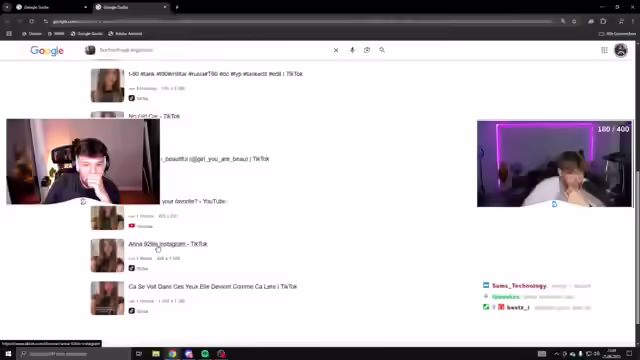Start voice search with microphone icon
Viewport: 640px width, 360px height.
[352, 50]
